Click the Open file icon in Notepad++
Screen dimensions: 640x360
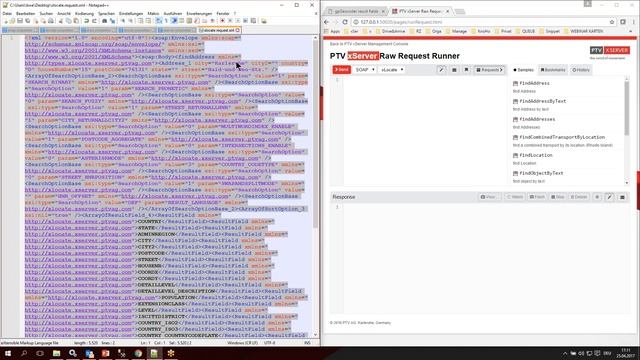12,21
